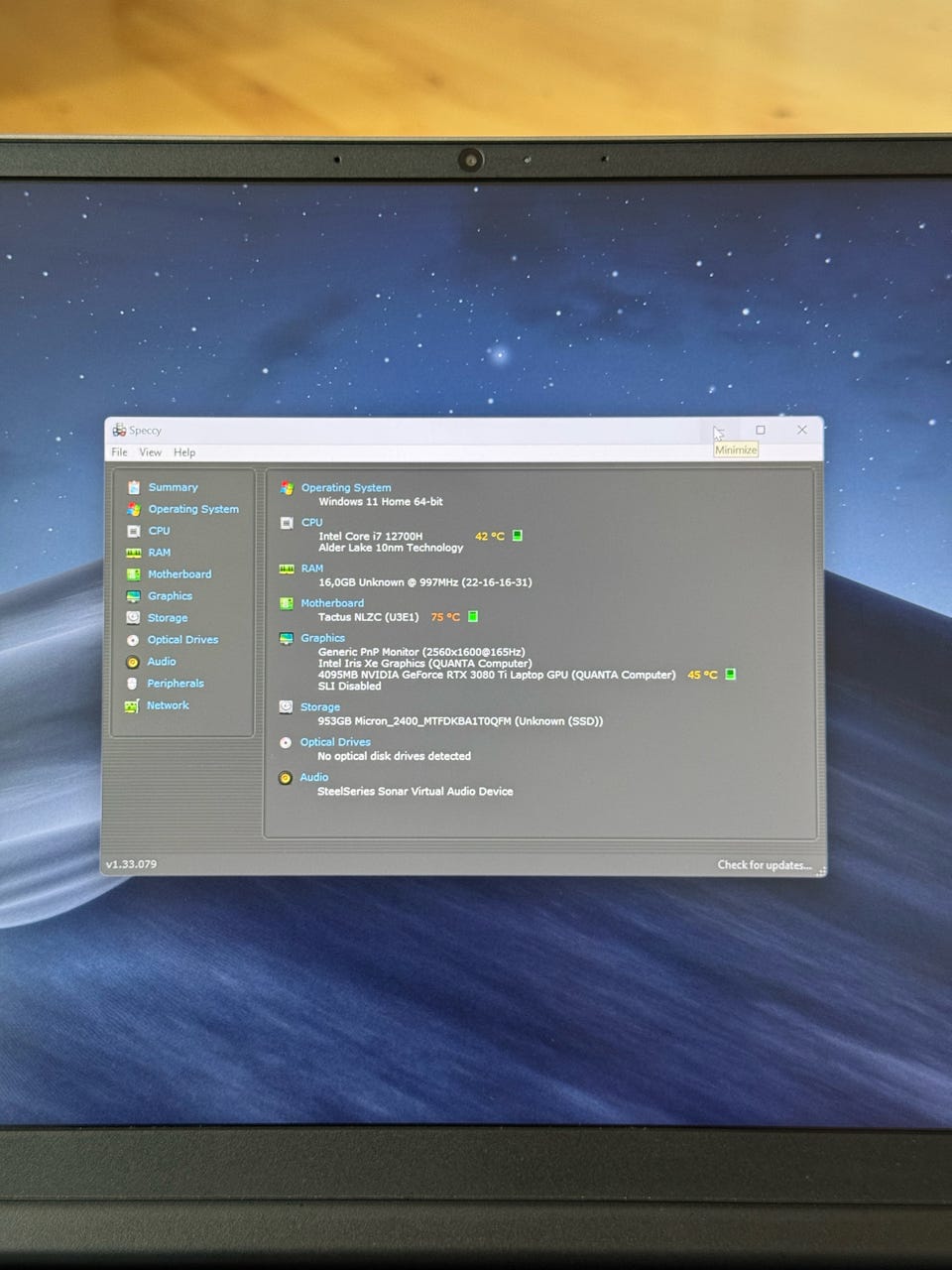Click the Windows logo icon in summary pane

pos(287,487)
